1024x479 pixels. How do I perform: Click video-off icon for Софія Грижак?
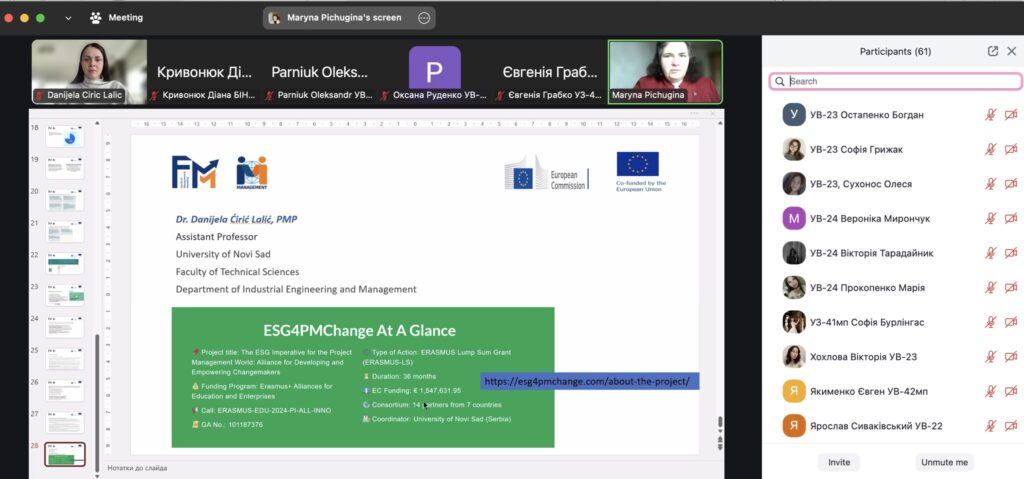(x=1011, y=150)
